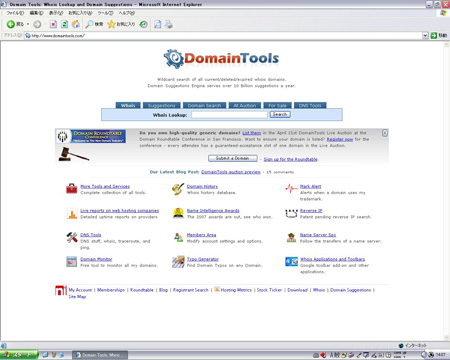The image size is (450, 360).
Task: Click the Search button next to Whois Lookup
Action: coord(280,114)
